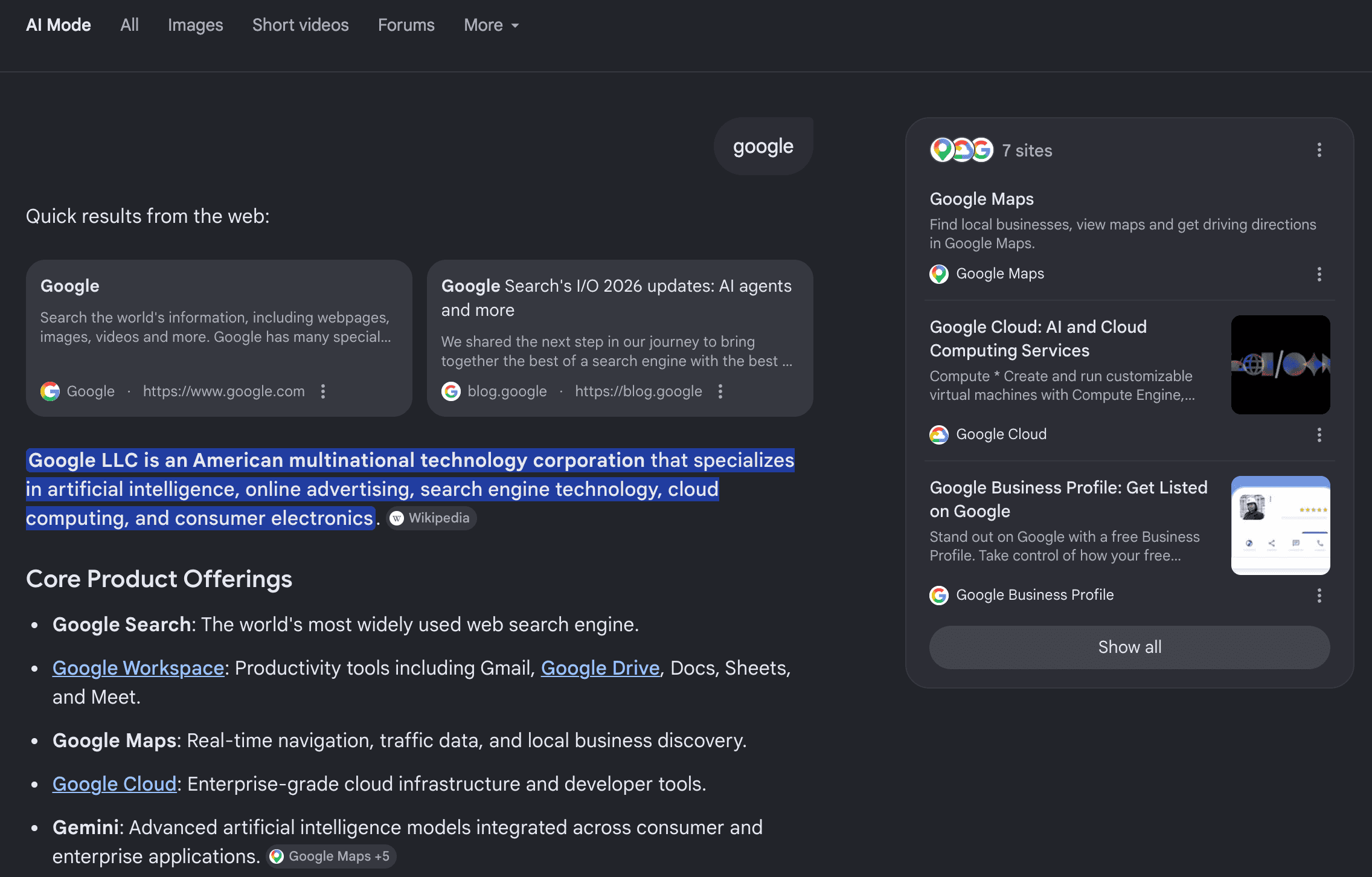Follow the Google Drive link
Viewport: 1372px width, 877px height.
[600, 668]
